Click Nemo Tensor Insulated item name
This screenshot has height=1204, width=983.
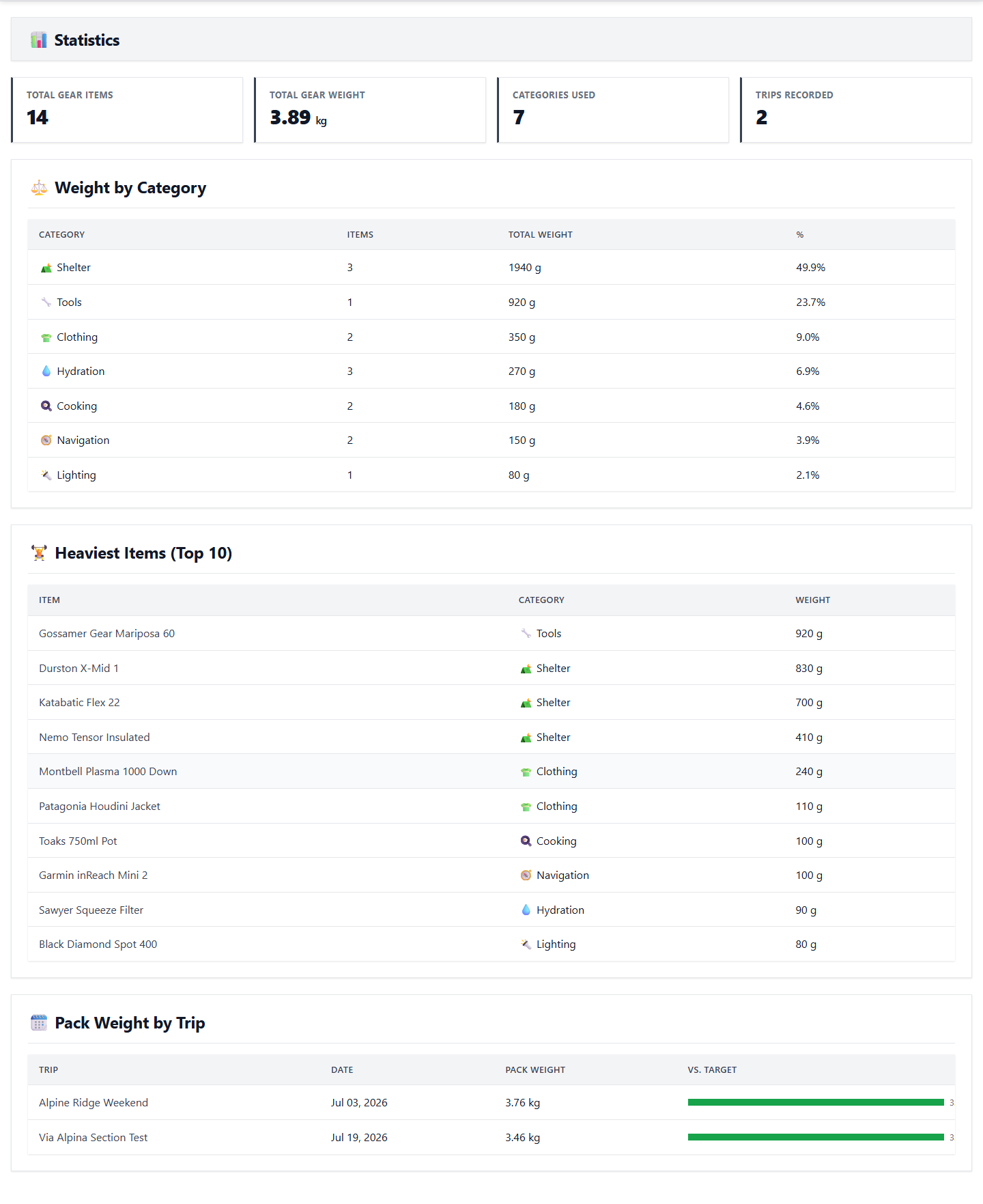tap(94, 738)
